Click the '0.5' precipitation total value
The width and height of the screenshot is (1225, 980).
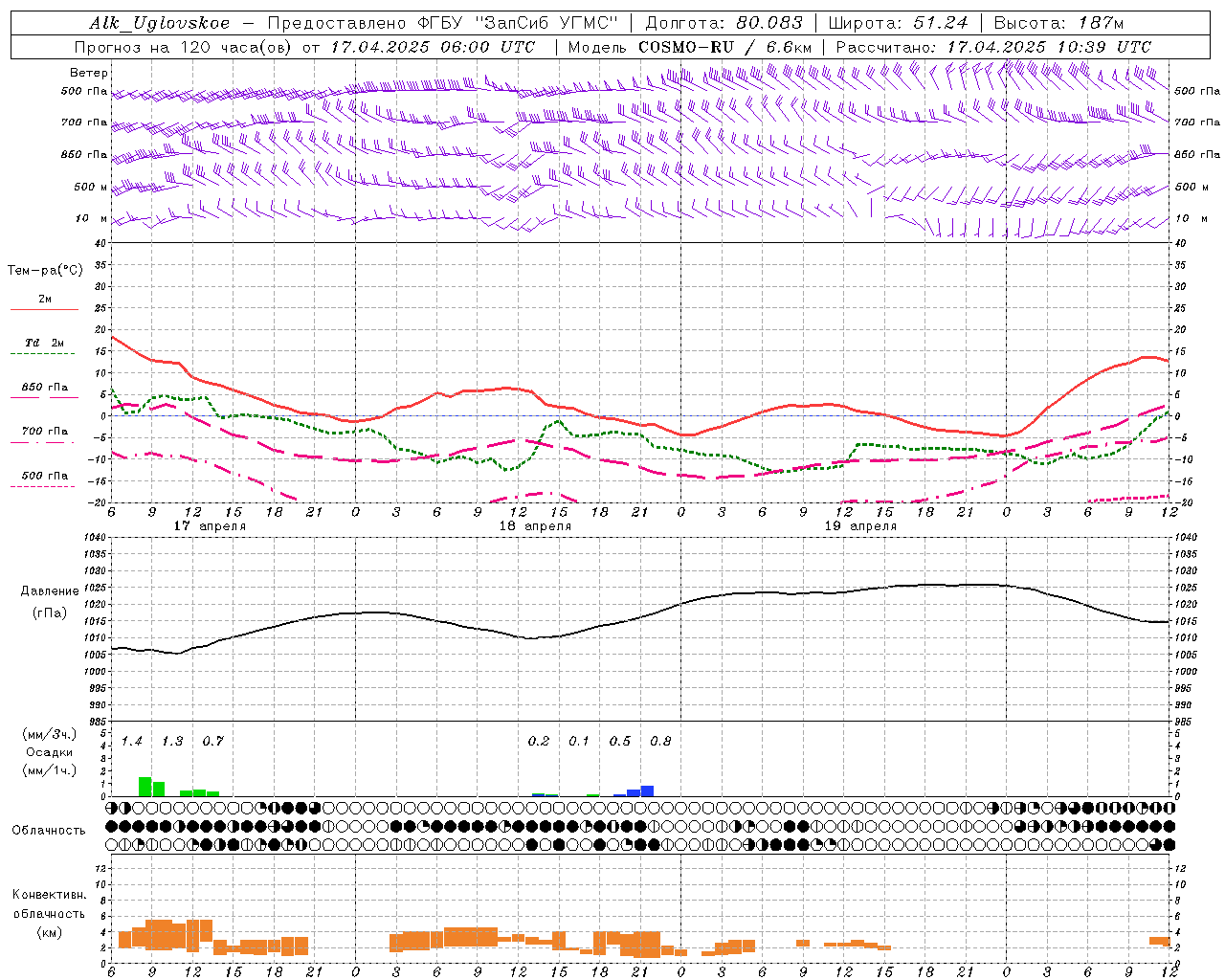tap(620, 741)
